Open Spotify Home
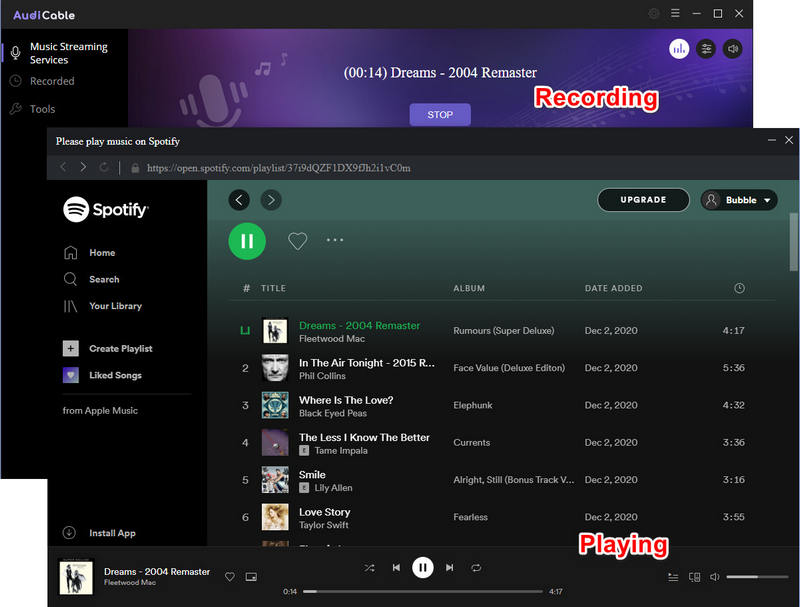Image resolution: width=800 pixels, height=607 pixels. click(x=89, y=252)
